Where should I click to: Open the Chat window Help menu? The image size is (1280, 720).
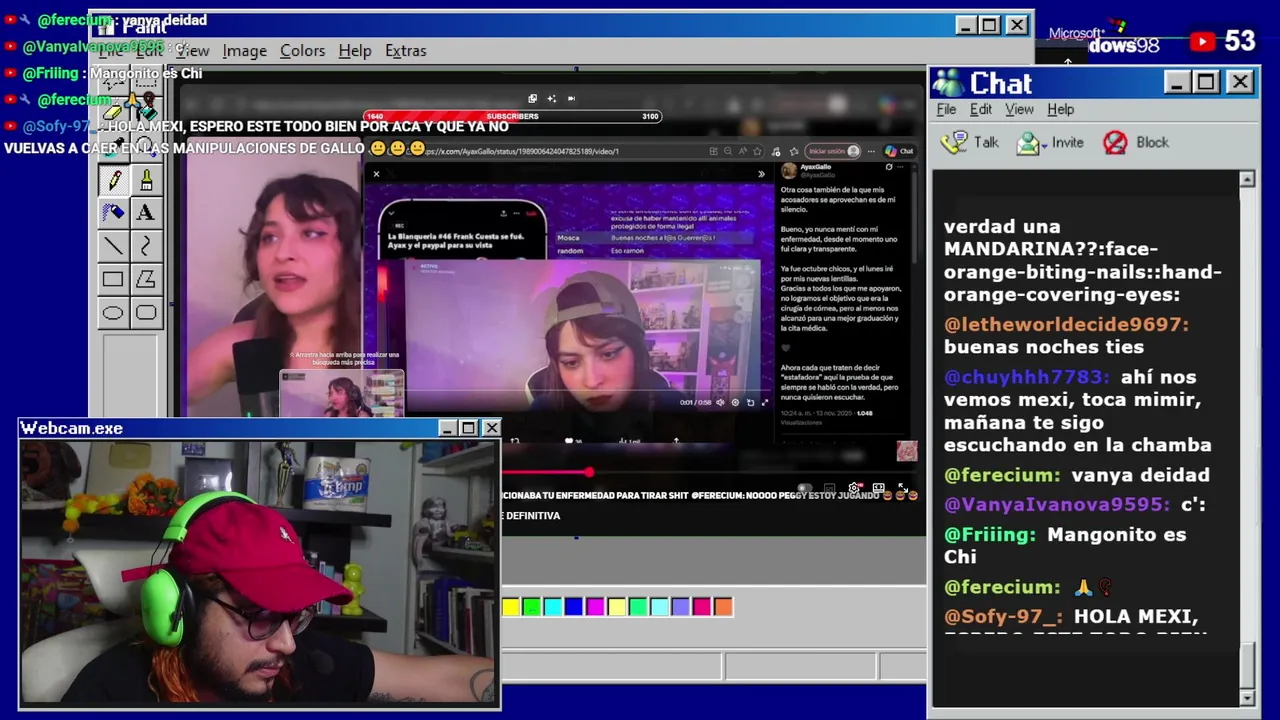1061,109
